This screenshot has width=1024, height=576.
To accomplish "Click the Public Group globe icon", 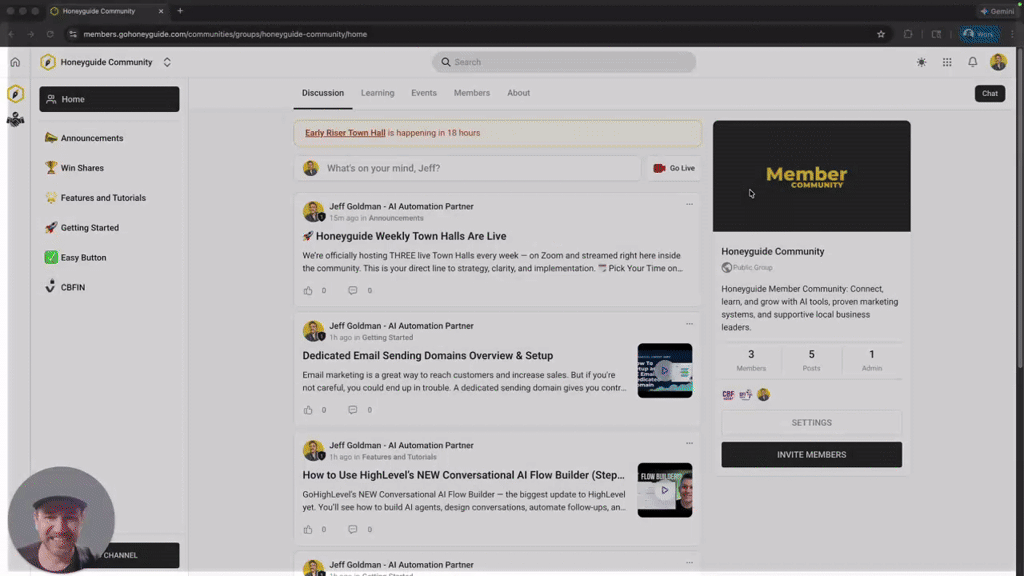I will point(726,268).
